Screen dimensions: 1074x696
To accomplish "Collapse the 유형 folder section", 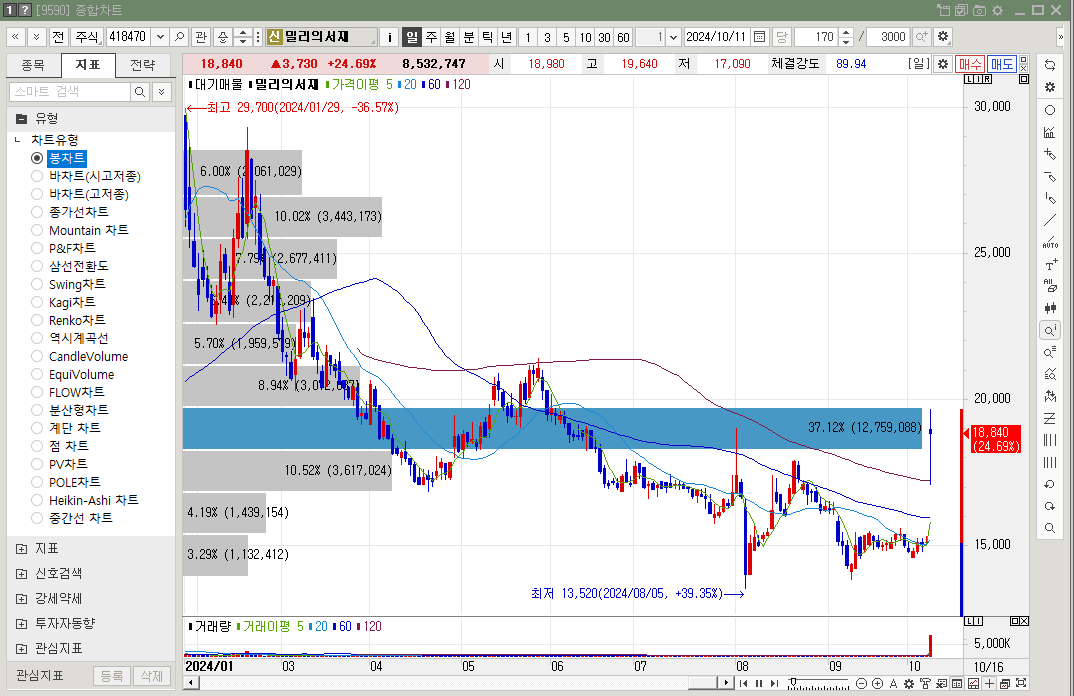I will coord(21,119).
